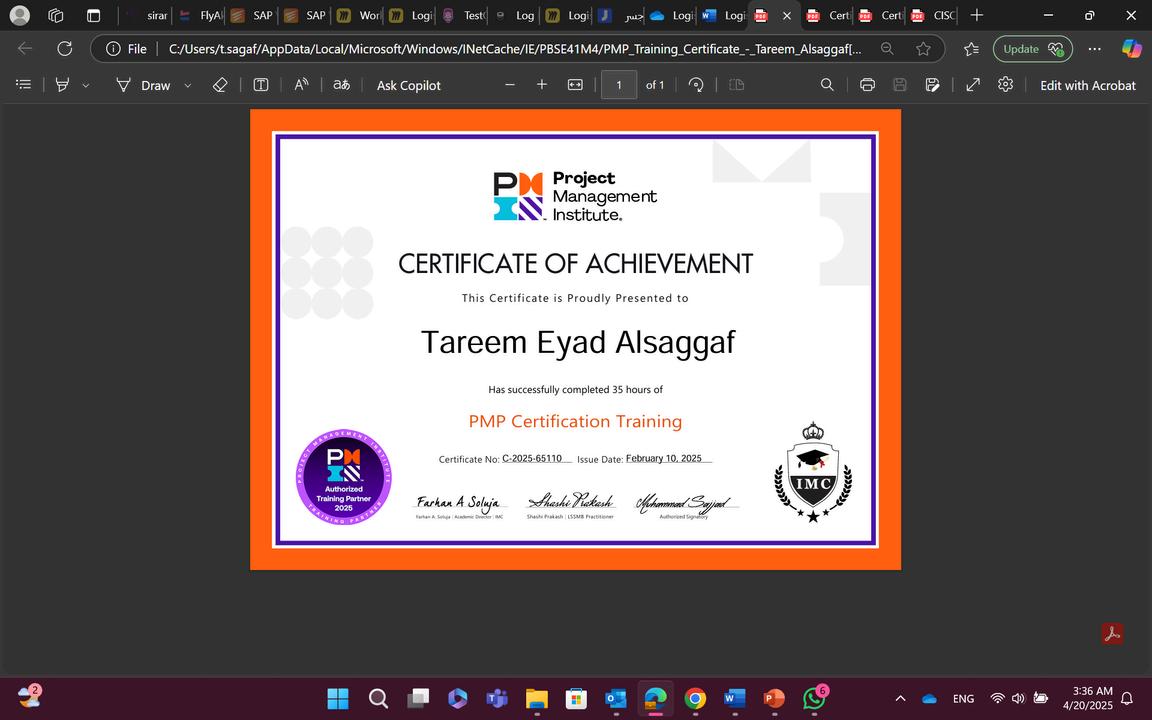1152x720 pixels.
Task: Open the Favorites list
Action: tap(971, 48)
